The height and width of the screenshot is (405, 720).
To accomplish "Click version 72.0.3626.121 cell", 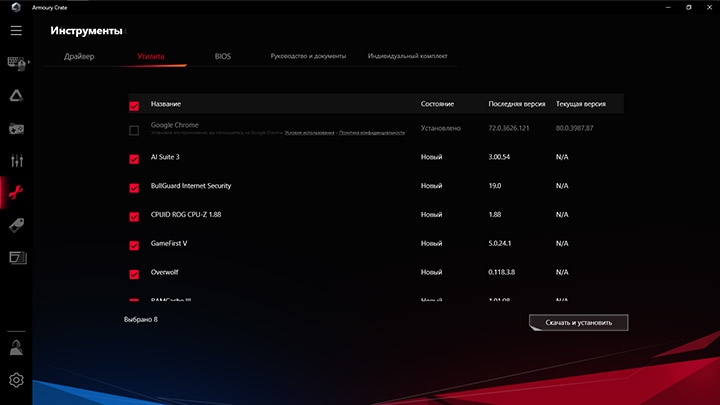I will tap(509, 128).
